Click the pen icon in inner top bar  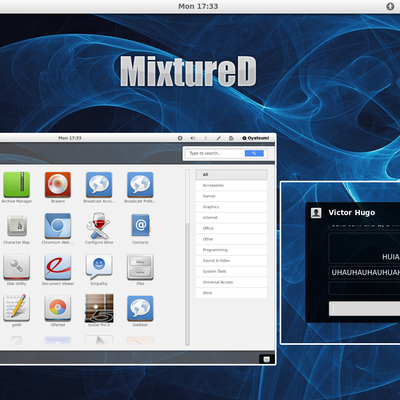219,138
